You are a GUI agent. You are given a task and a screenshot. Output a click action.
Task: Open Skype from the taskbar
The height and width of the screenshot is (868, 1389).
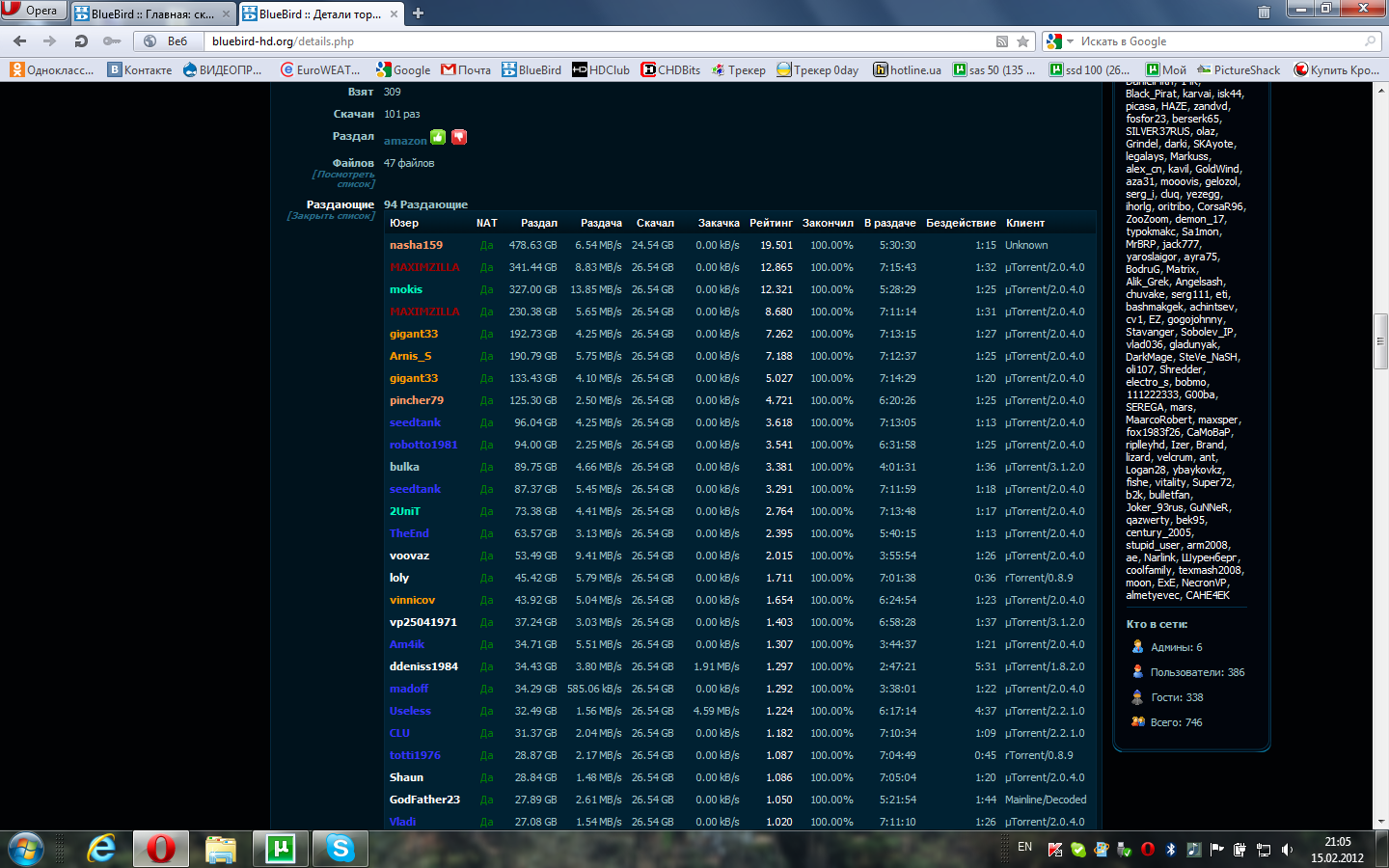click(340, 849)
